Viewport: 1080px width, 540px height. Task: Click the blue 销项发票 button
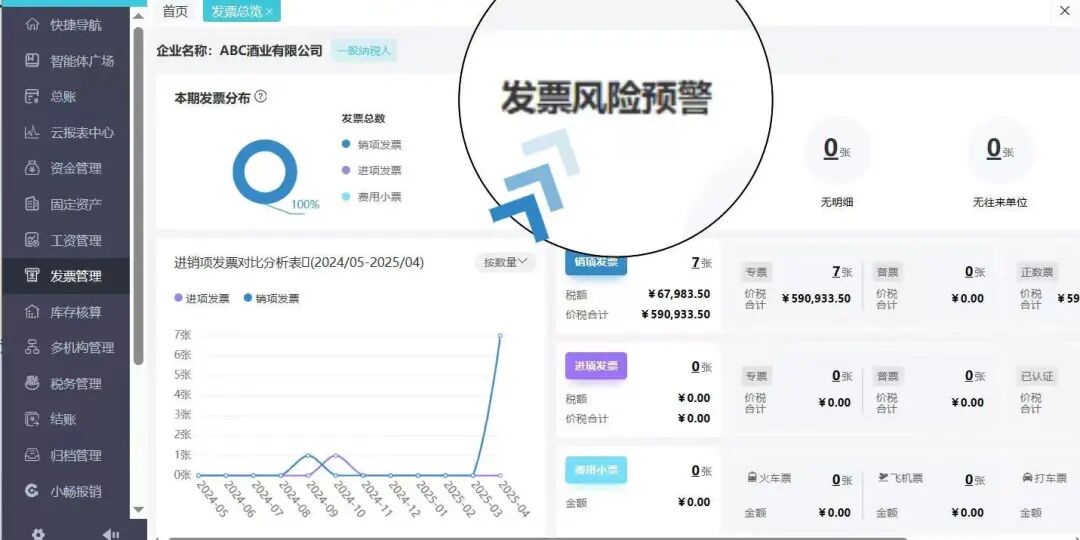596,262
